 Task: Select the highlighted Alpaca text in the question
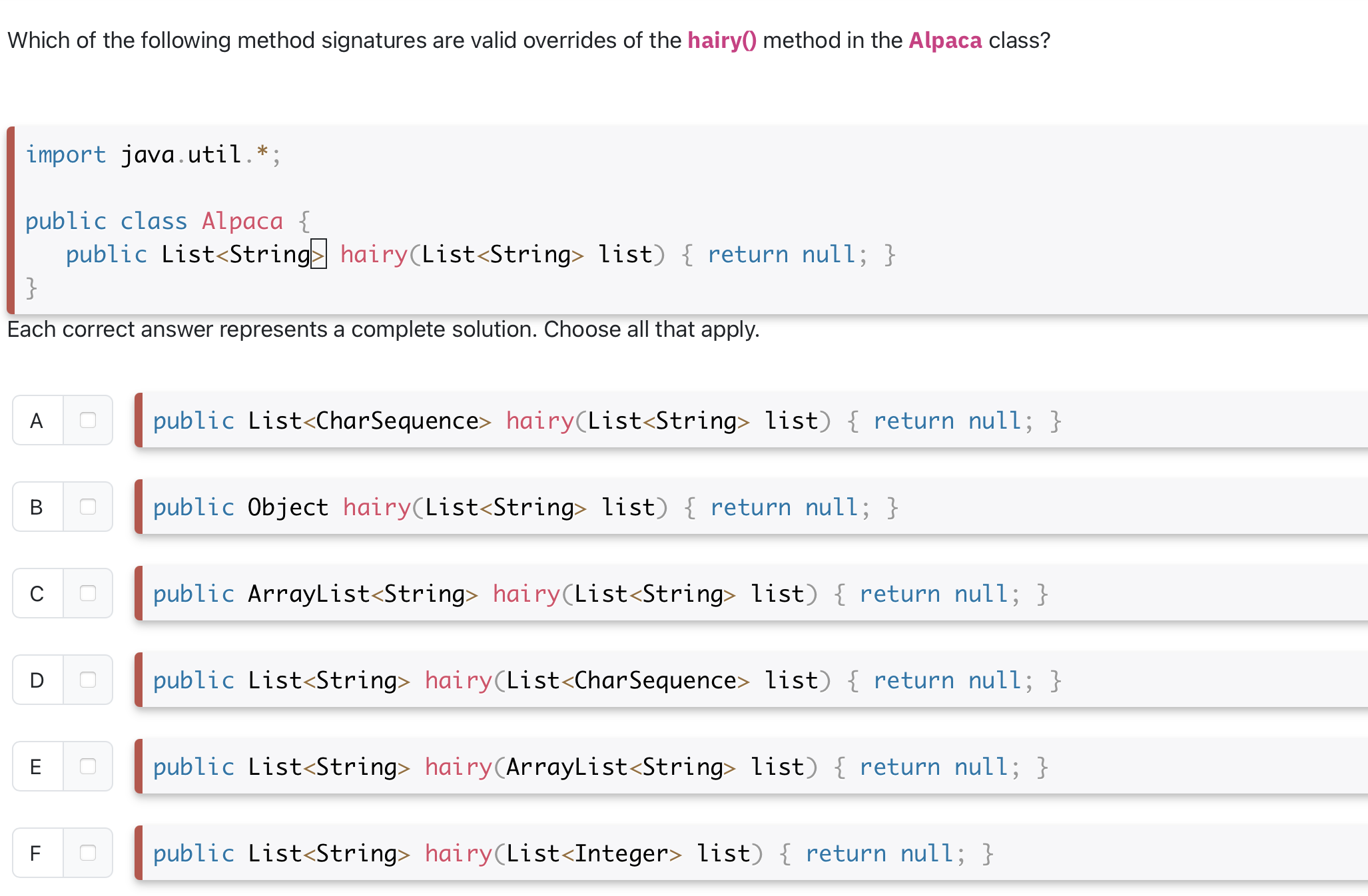[x=944, y=40]
